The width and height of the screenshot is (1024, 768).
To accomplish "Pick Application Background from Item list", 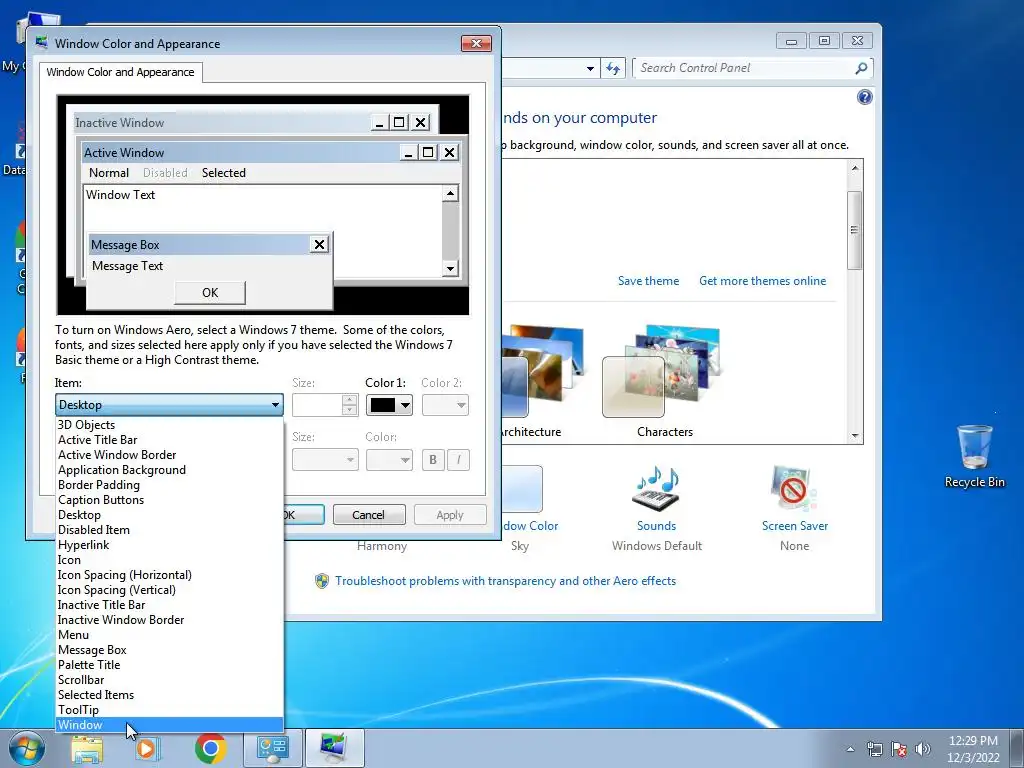I will (169, 470).
